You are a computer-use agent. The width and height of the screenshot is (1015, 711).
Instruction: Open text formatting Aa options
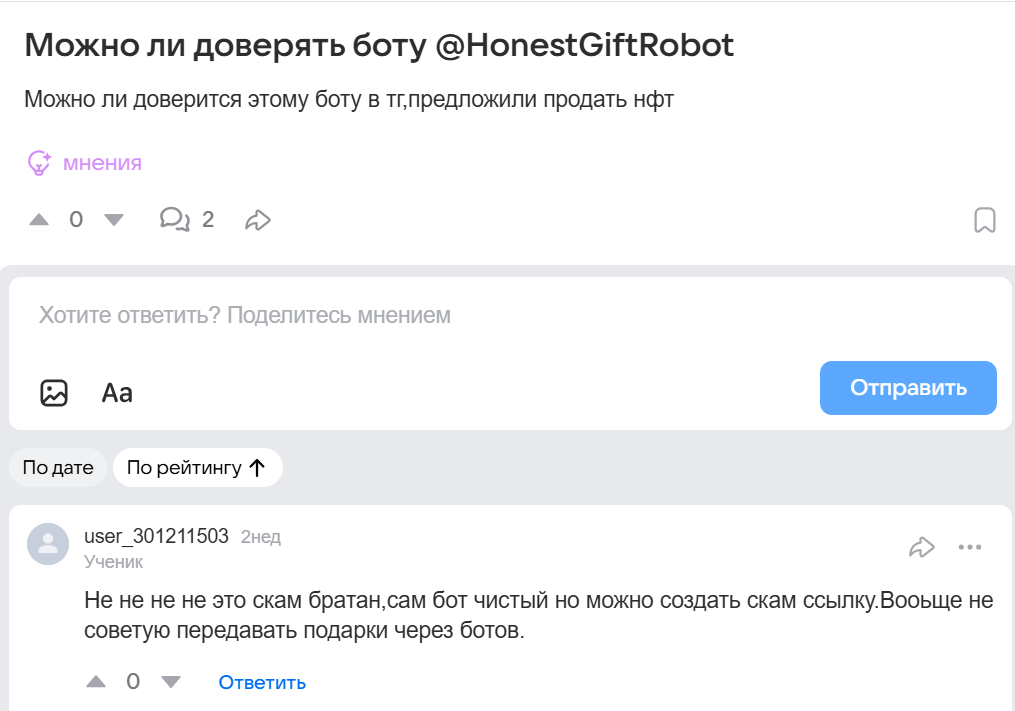pyautogui.click(x=117, y=393)
